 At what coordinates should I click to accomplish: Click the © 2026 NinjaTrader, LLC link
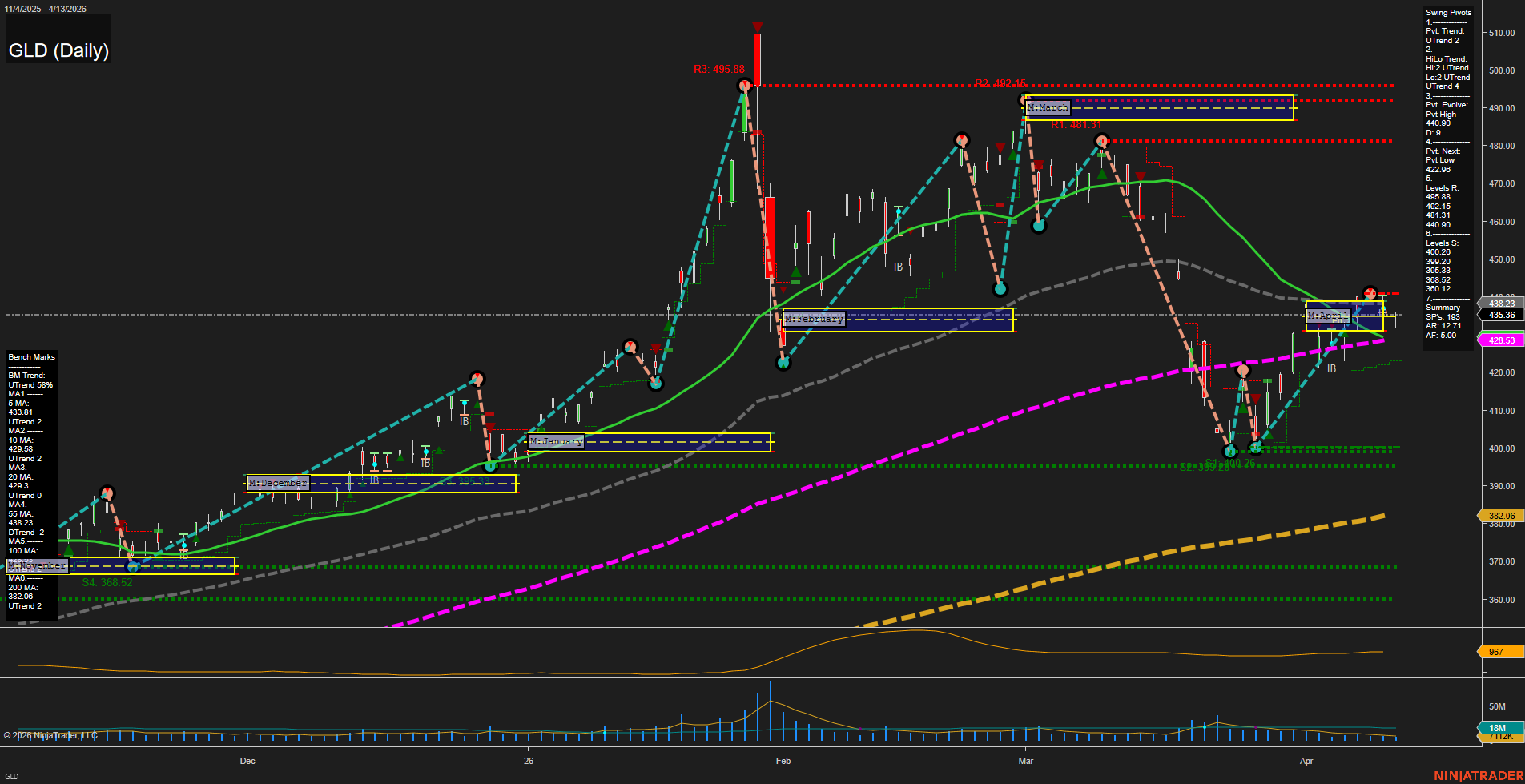(x=50, y=735)
